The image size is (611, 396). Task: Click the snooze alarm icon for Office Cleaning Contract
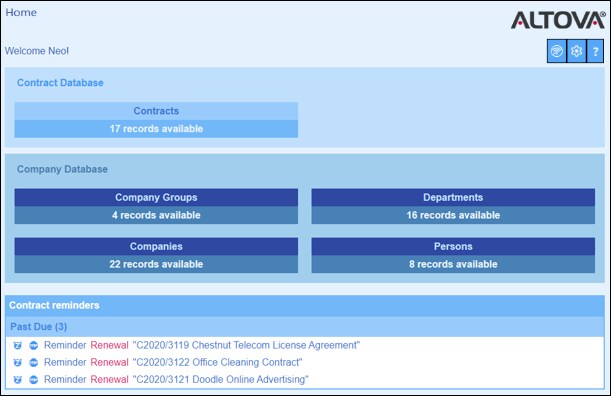18,362
